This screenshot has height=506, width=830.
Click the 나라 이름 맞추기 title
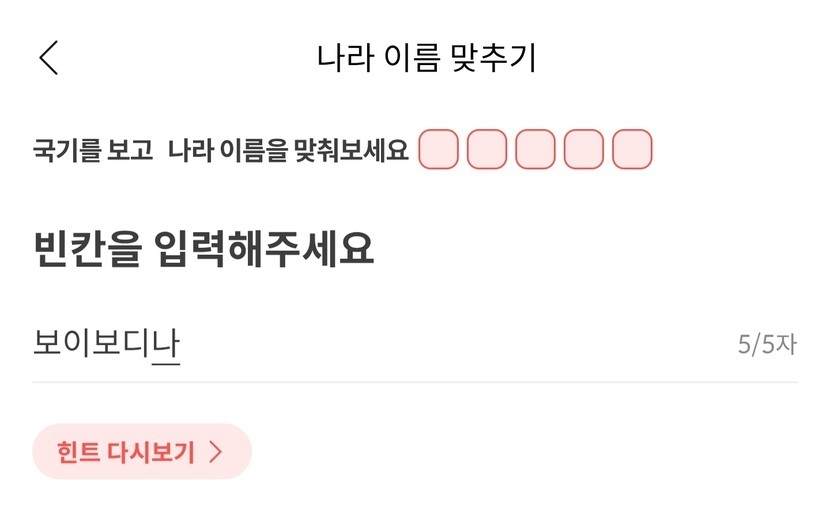click(x=427, y=57)
